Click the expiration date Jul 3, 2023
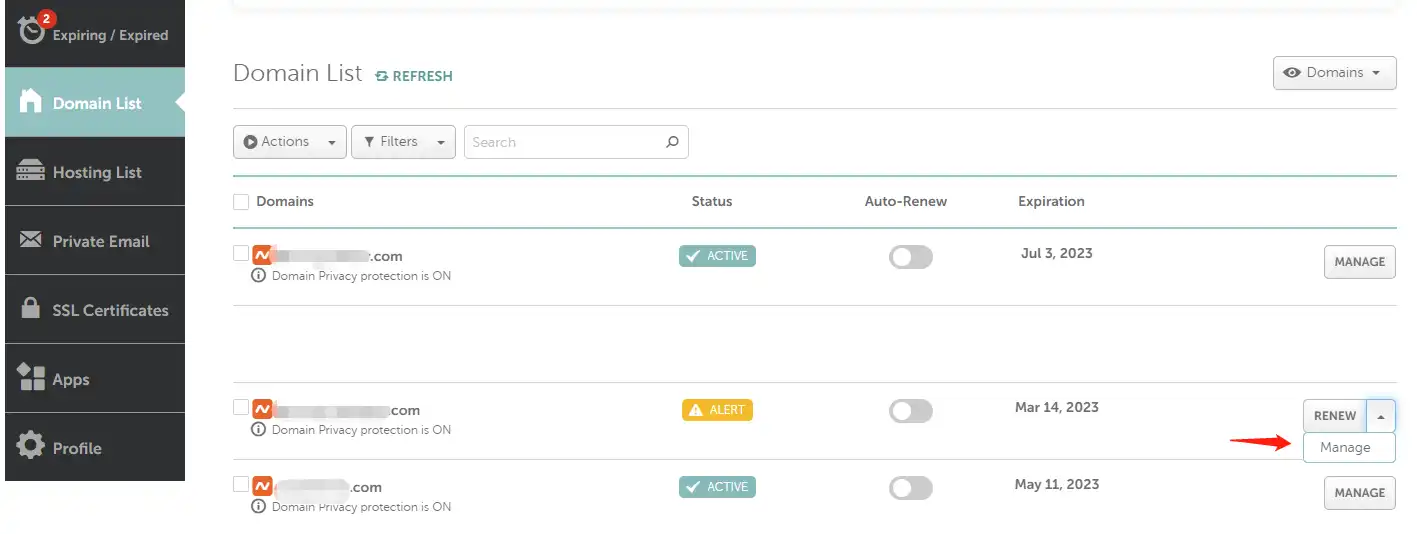The image size is (1417, 534). click(x=1057, y=253)
